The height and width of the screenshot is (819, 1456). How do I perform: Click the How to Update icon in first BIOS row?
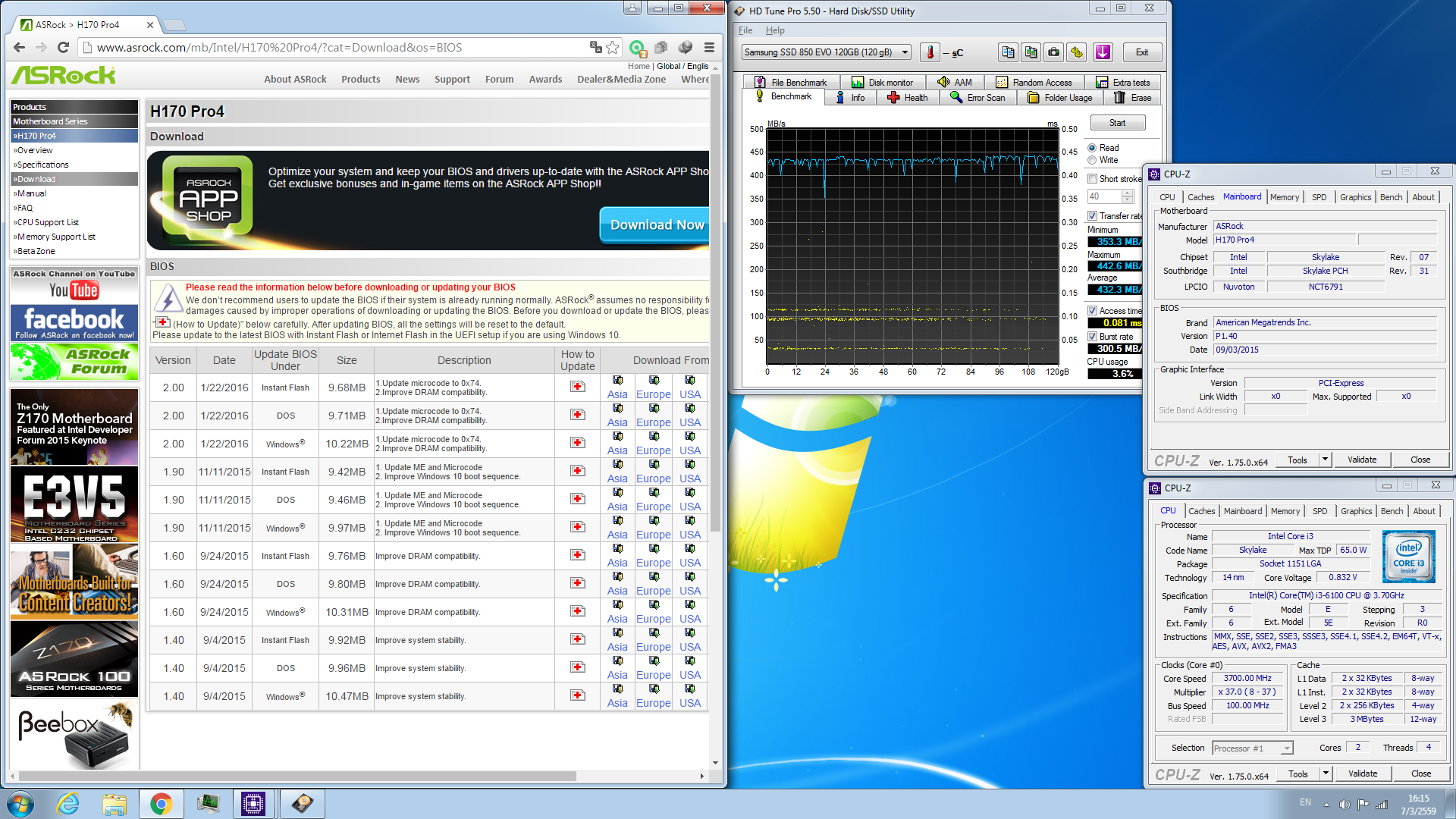[x=578, y=387]
